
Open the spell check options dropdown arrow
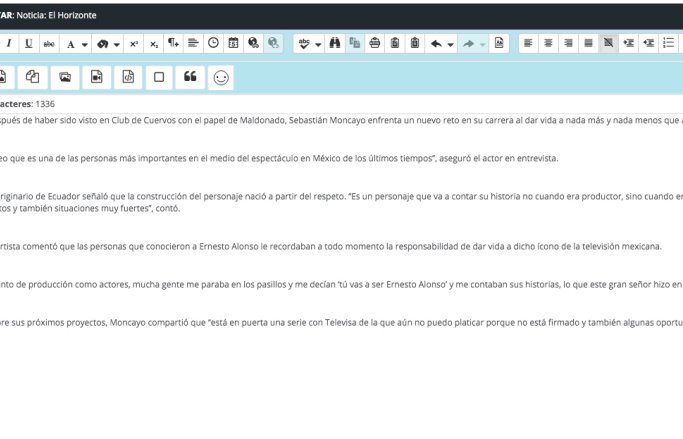[x=318, y=44]
